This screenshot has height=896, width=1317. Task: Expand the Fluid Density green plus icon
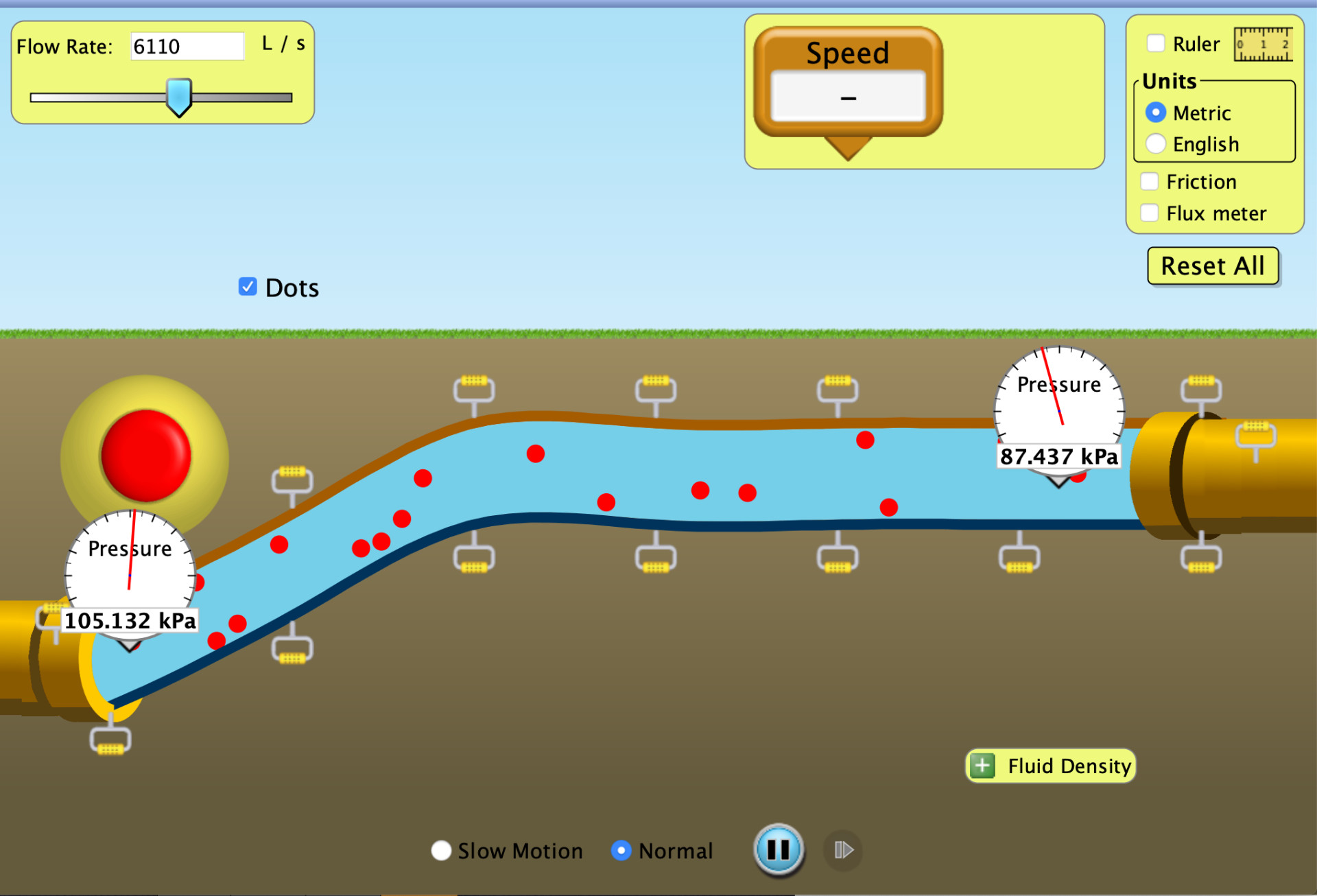click(983, 766)
